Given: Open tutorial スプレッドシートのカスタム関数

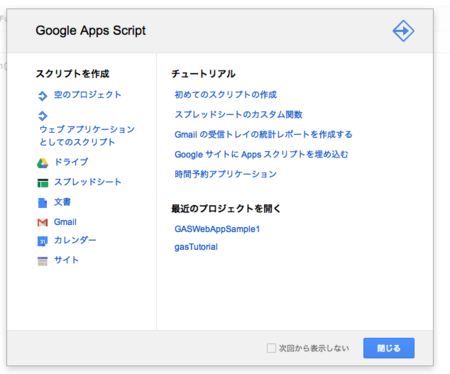Looking at the screenshot, I should click(238, 115).
